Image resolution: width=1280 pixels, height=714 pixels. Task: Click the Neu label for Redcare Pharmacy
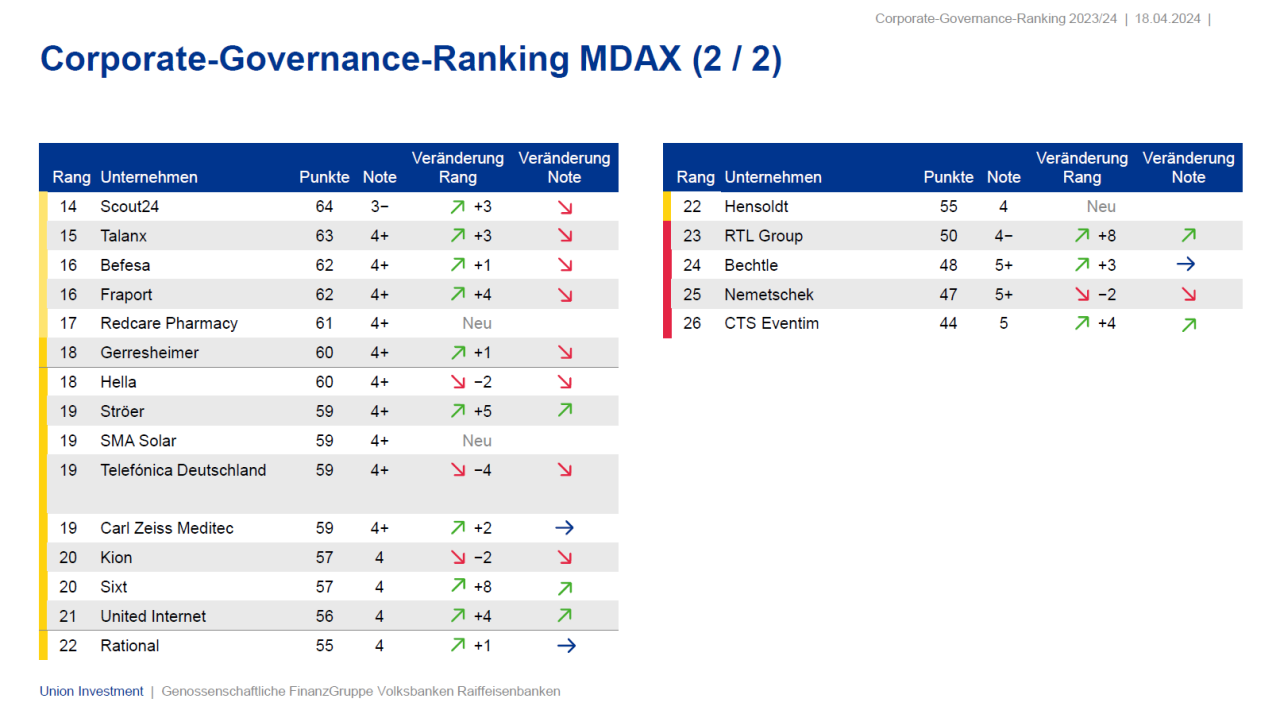[x=476, y=323]
